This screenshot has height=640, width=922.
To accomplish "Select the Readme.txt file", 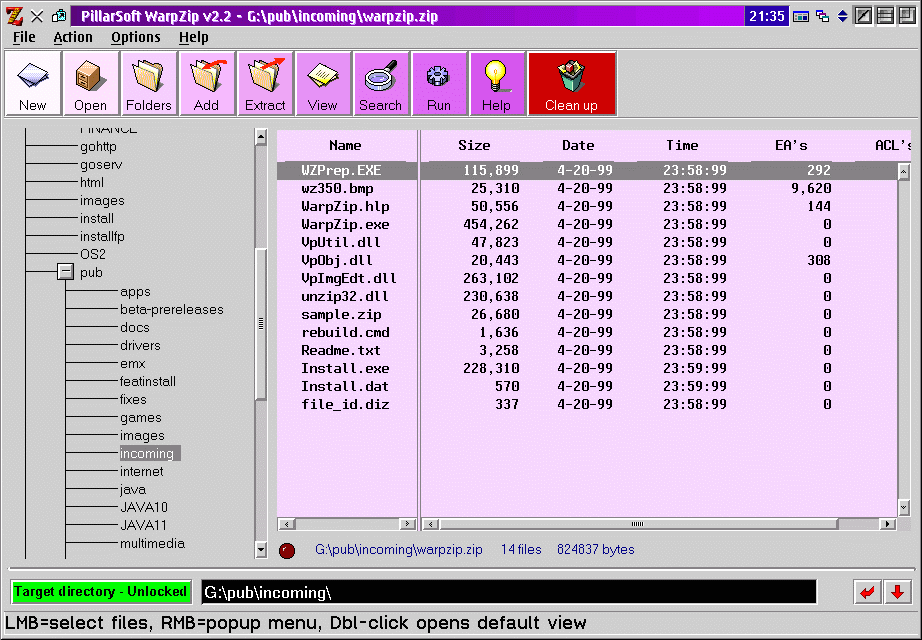I will (x=341, y=350).
